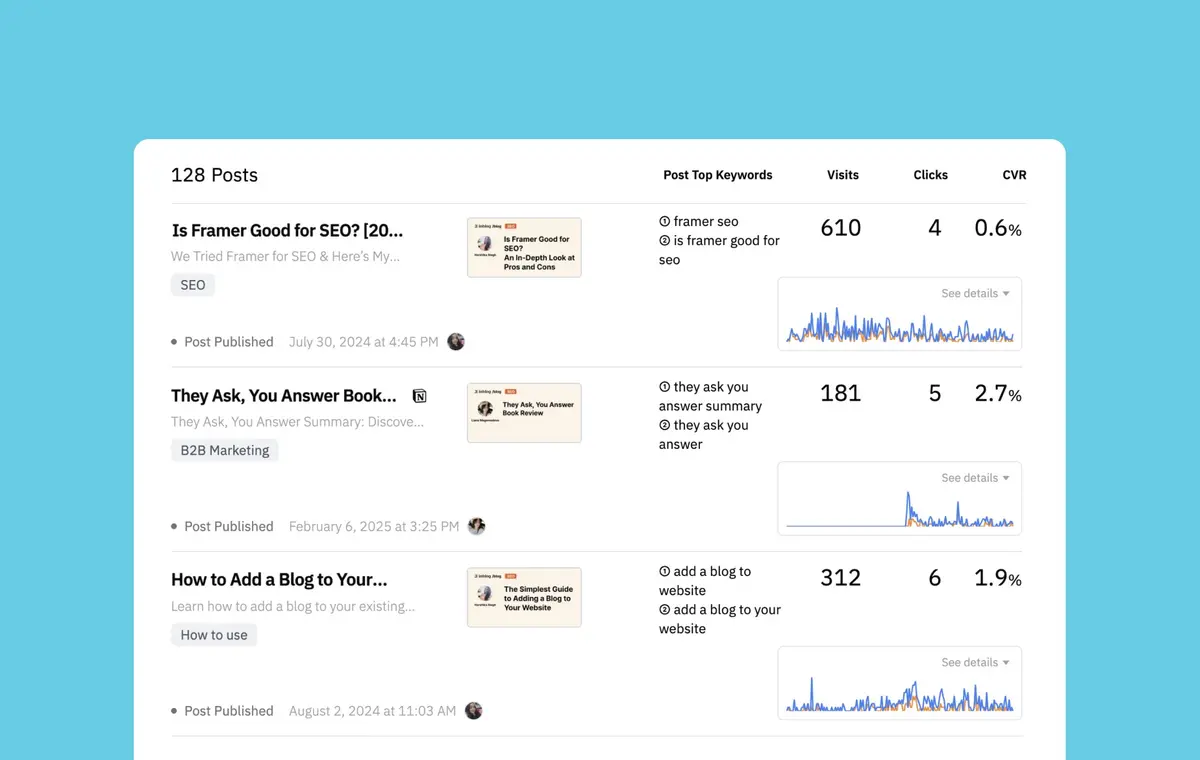This screenshot has height=760, width=1200.
Task: Click the February 6, 2025 at 3:25 PM date
Action: (374, 526)
